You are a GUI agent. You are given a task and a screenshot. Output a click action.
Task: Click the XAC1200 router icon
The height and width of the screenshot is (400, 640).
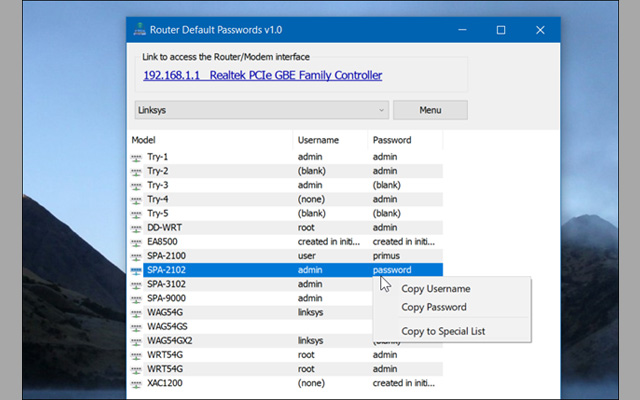(x=137, y=383)
